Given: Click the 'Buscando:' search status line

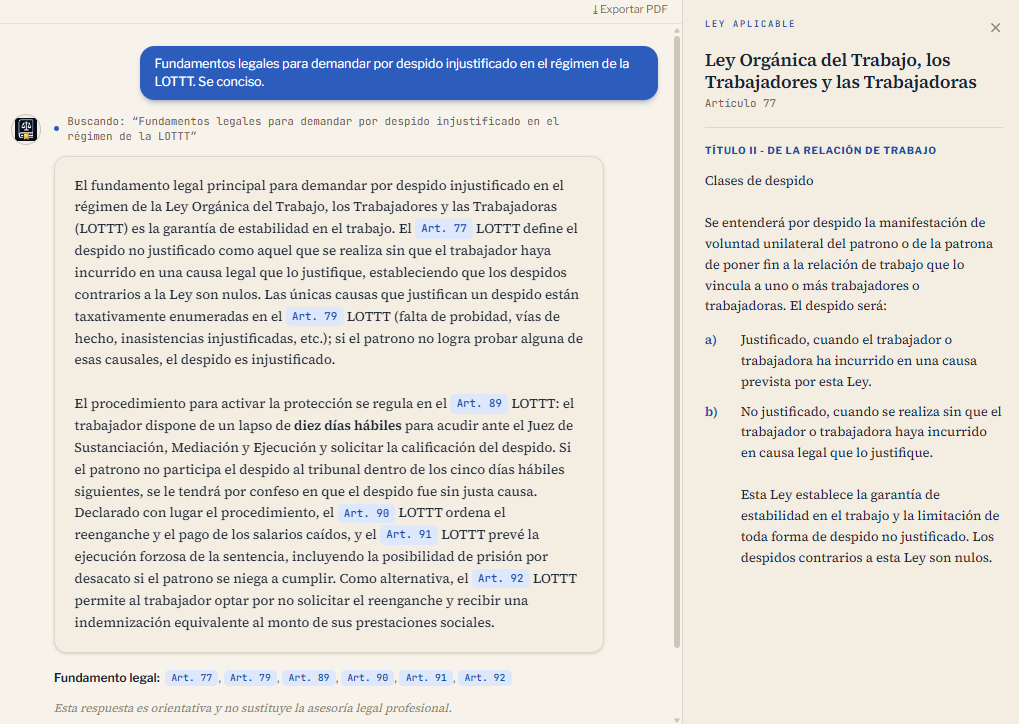Looking at the screenshot, I should pyautogui.click(x=313, y=129).
